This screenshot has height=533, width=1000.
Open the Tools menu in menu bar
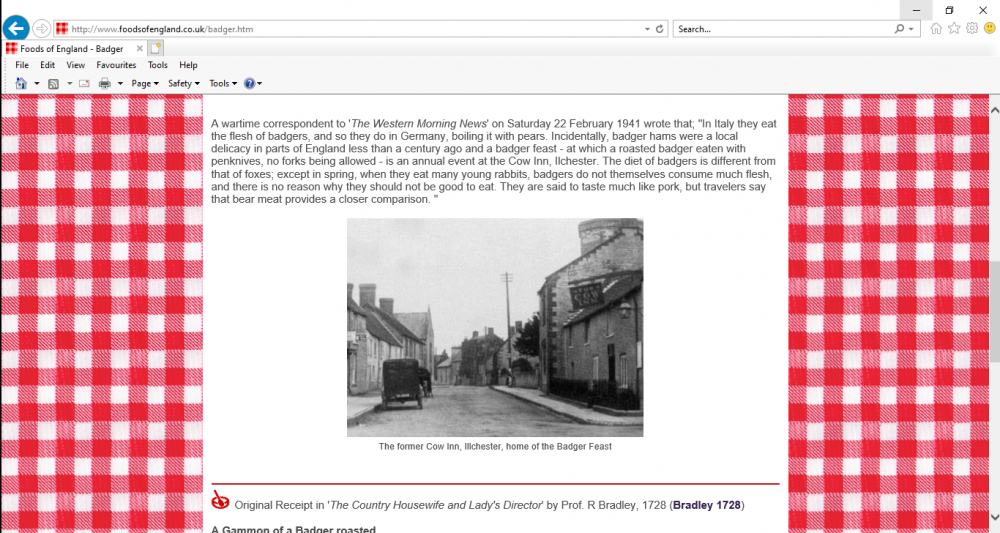[x=158, y=65]
